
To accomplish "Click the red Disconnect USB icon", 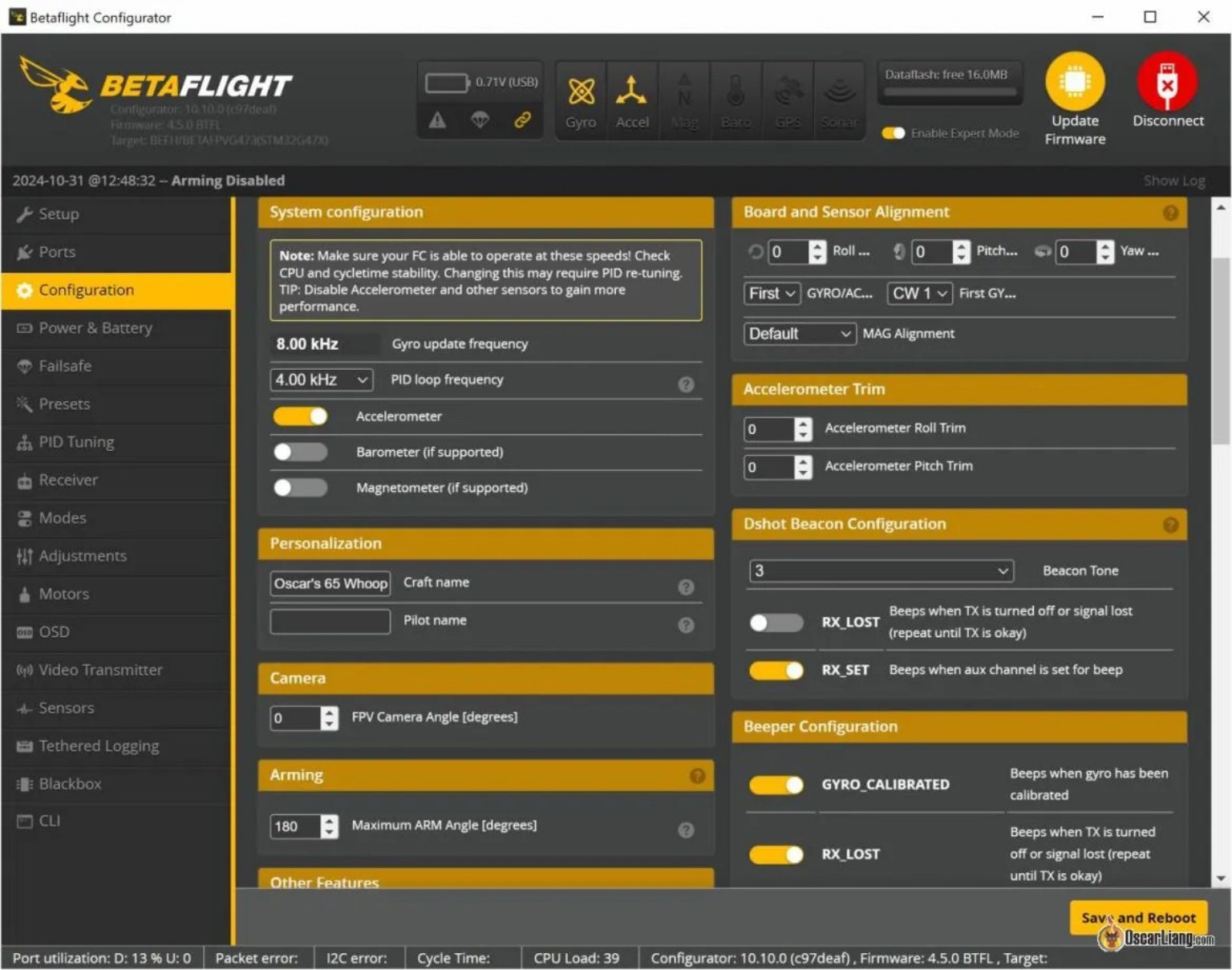I will tap(1167, 81).
